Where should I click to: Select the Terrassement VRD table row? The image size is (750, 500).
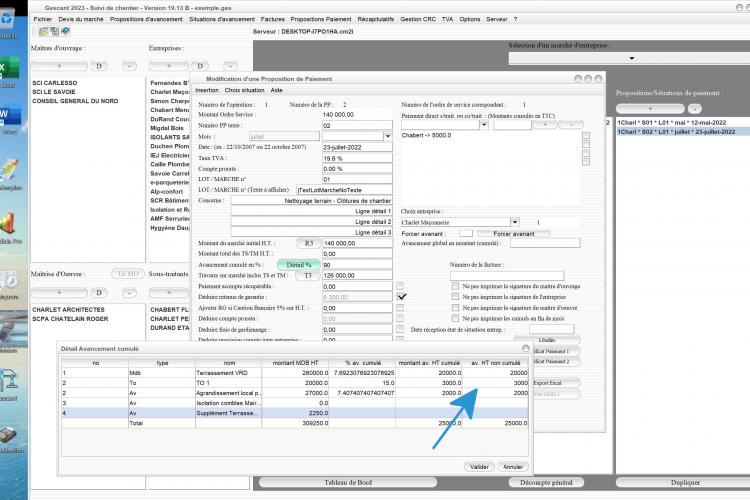pyautogui.click(x=295, y=373)
